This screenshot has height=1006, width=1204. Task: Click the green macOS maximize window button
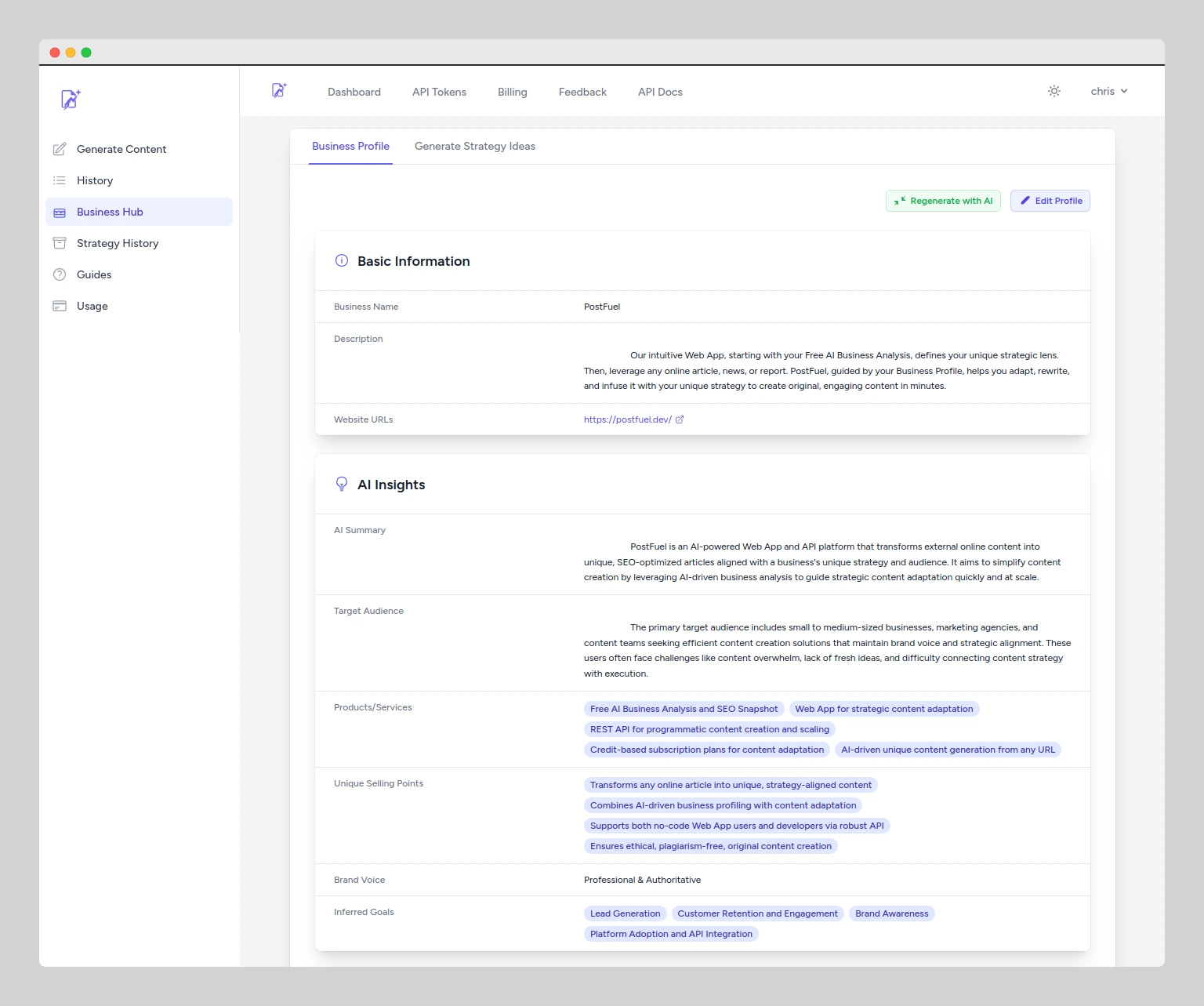point(86,53)
